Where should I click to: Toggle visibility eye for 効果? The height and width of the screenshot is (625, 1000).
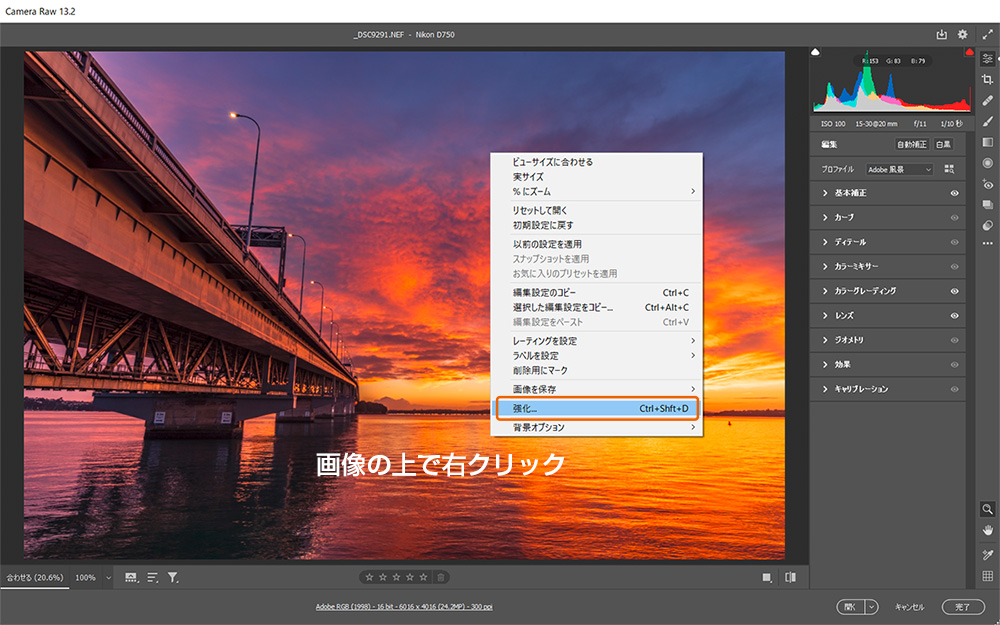[x=955, y=365]
